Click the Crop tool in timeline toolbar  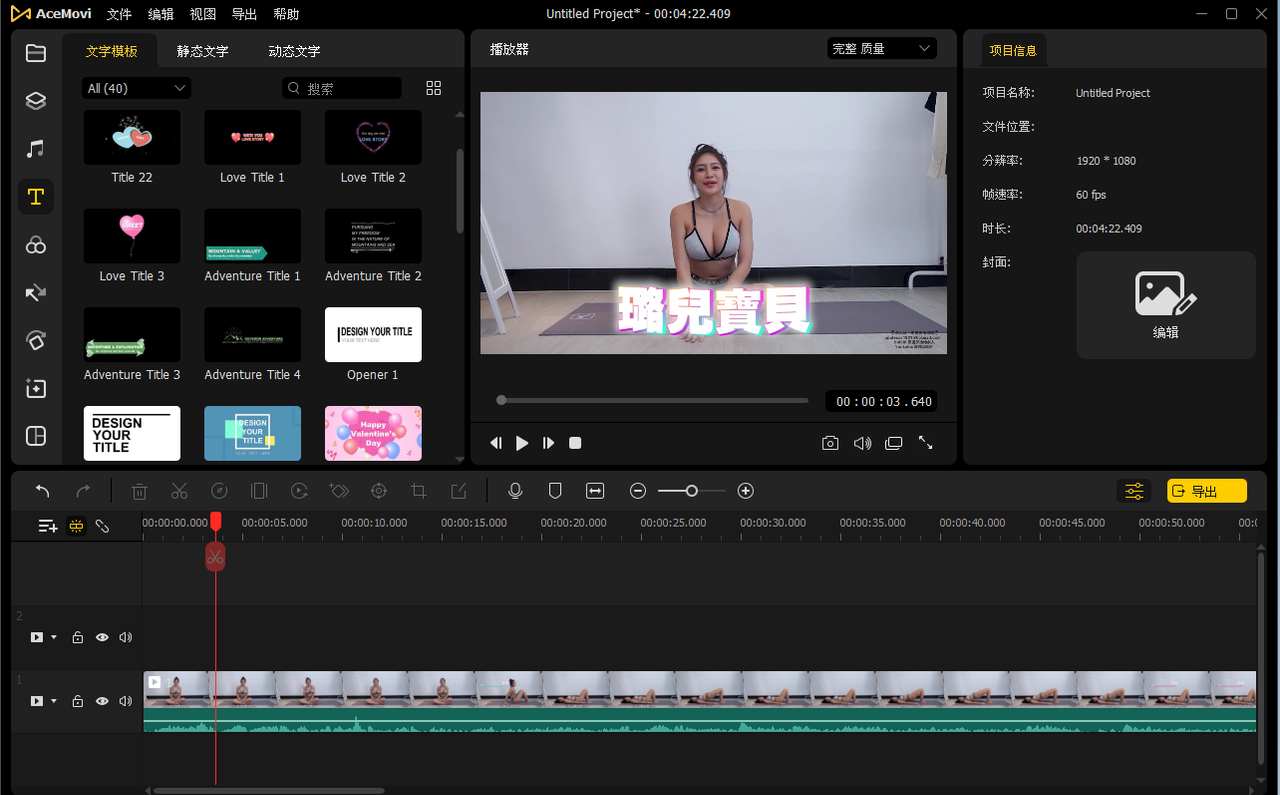coord(418,491)
